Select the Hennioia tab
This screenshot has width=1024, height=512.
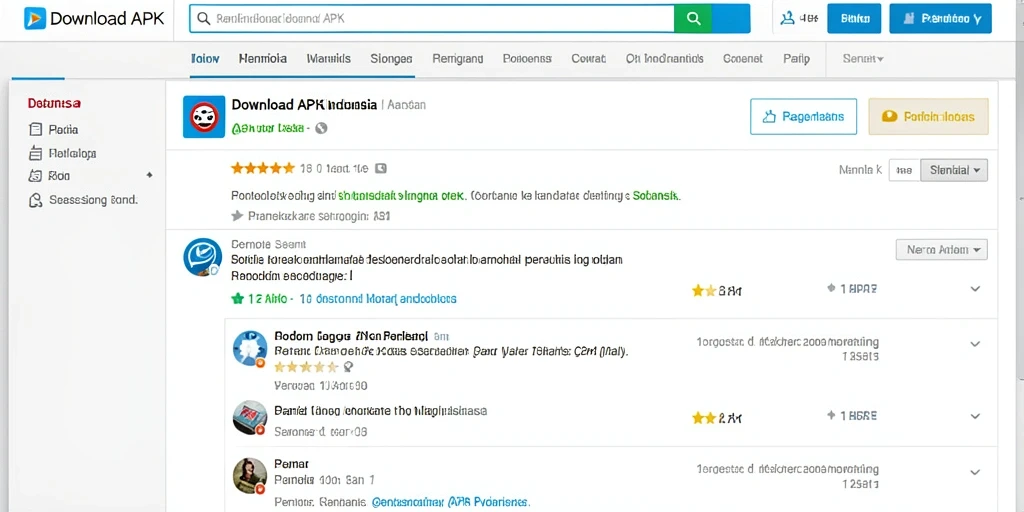click(x=263, y=59)
